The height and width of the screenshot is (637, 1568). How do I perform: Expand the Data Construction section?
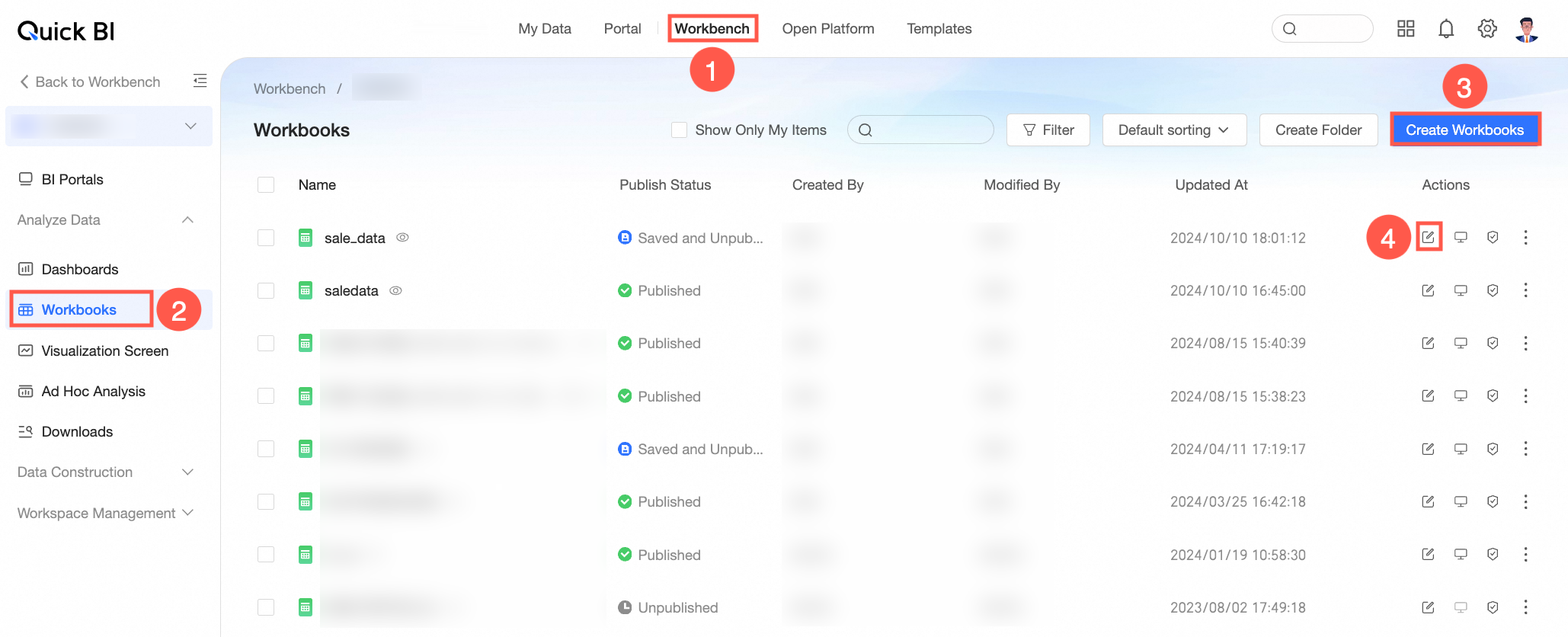point(106,472)
